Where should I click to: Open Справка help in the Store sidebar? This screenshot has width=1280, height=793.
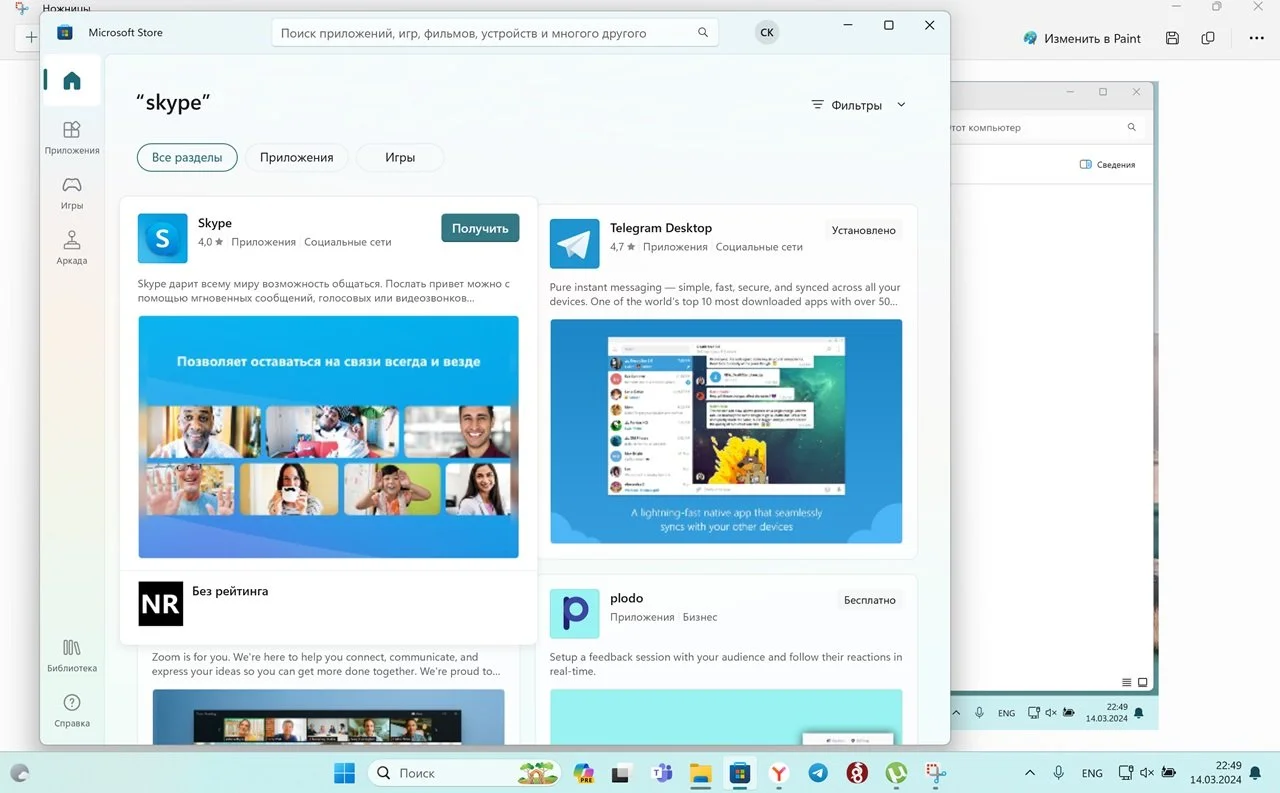click(72, 710)
